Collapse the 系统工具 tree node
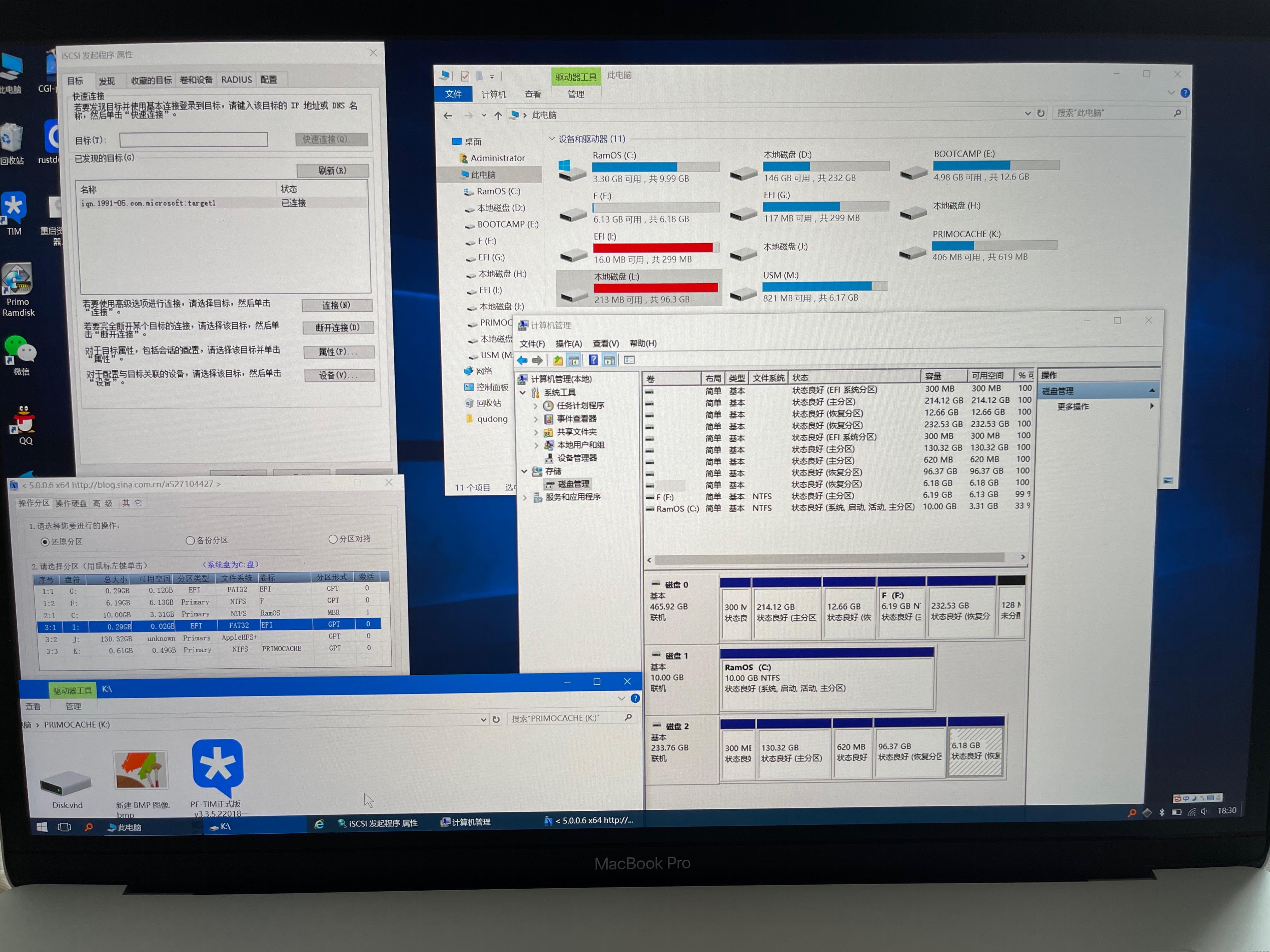This screenshot has height=952, width=1270. (x=523, y=393)
